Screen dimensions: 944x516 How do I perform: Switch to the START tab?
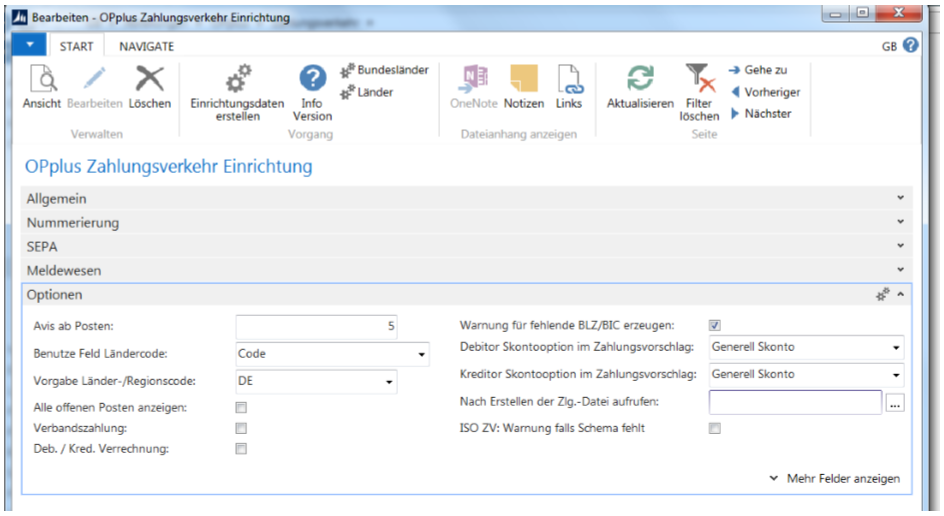pos(76,46)
